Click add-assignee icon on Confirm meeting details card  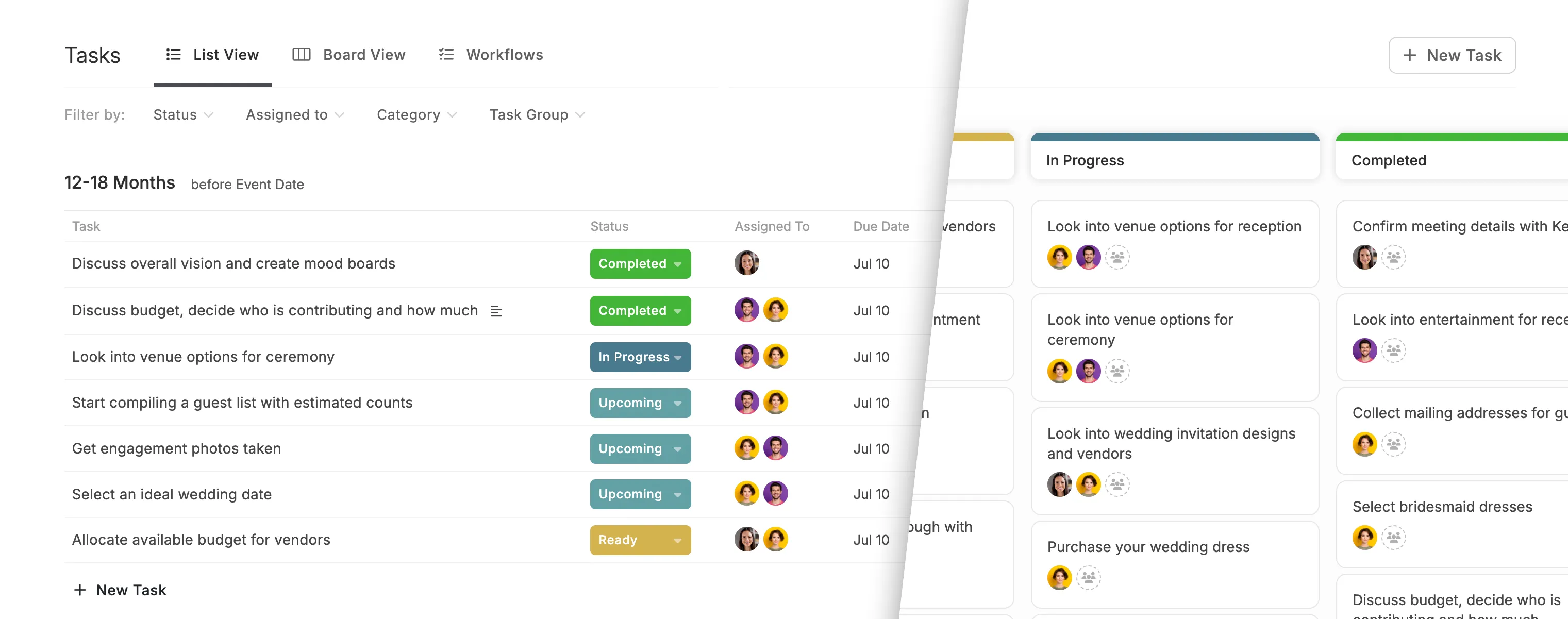coord(1393,257)
